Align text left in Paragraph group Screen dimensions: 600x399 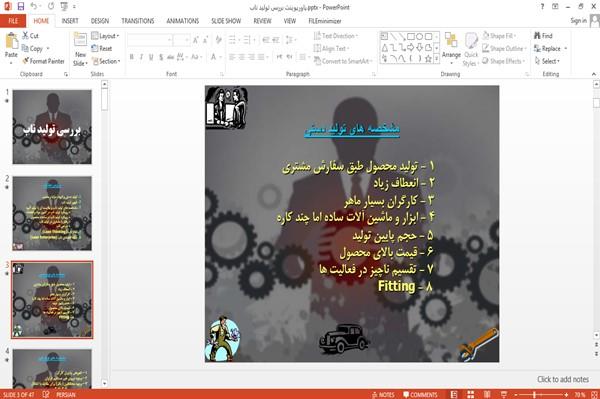232,57
